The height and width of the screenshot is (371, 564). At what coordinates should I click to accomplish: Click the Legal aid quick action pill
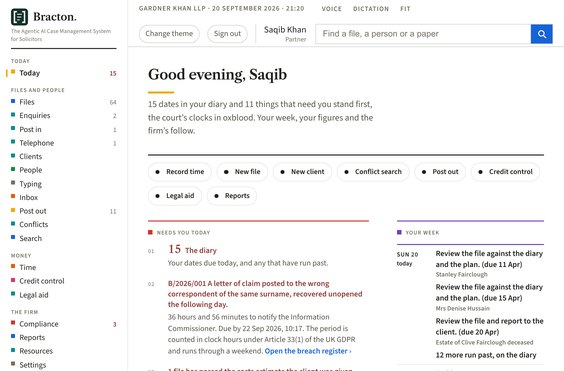175,196
